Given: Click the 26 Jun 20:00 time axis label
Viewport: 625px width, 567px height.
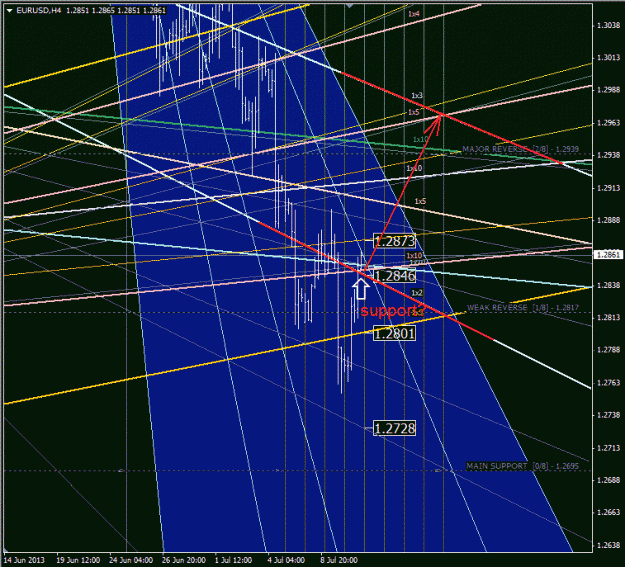Looking at the screenshot, I should [x=183, y=560].
